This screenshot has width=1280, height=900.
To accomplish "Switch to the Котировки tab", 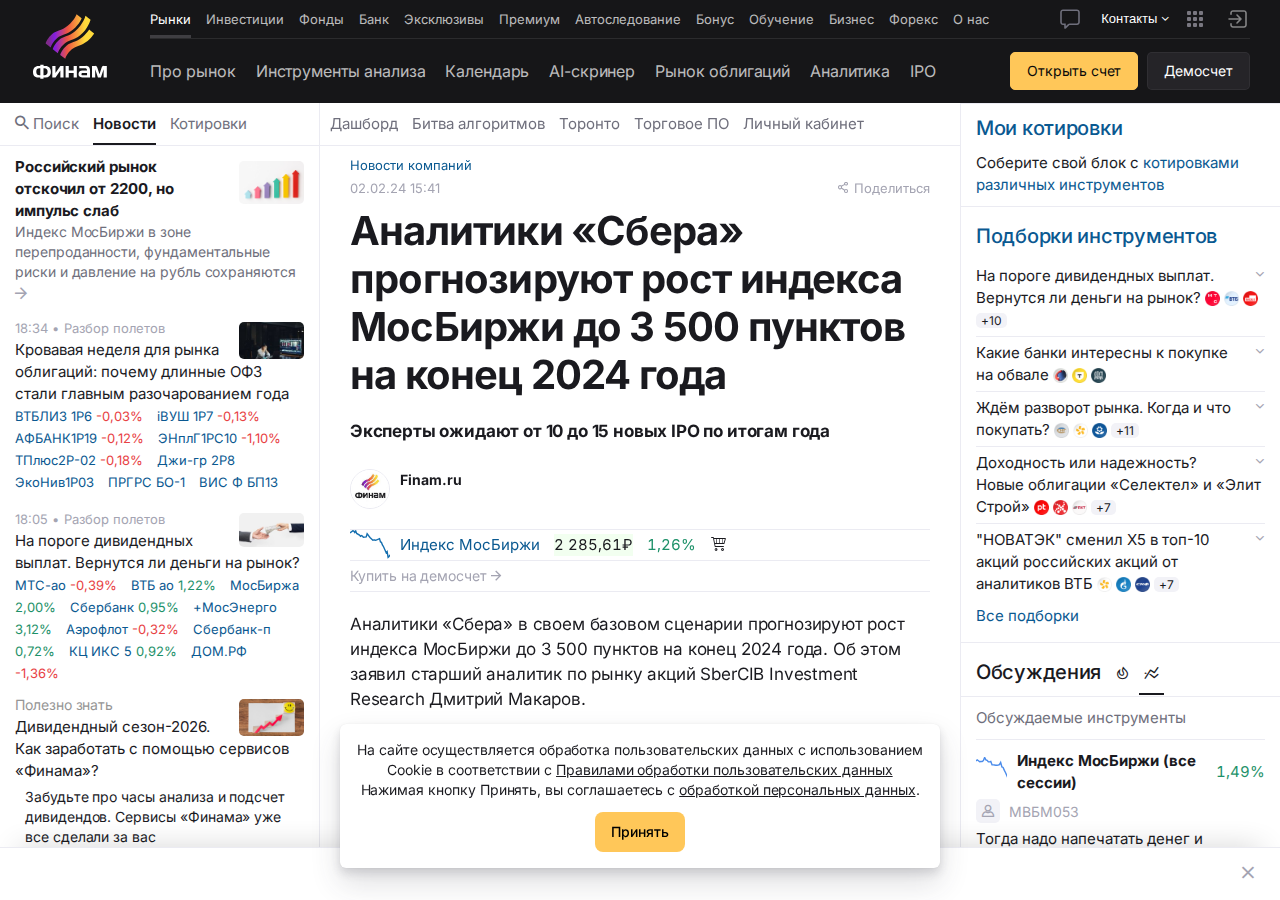I will [x=208, y=123].
